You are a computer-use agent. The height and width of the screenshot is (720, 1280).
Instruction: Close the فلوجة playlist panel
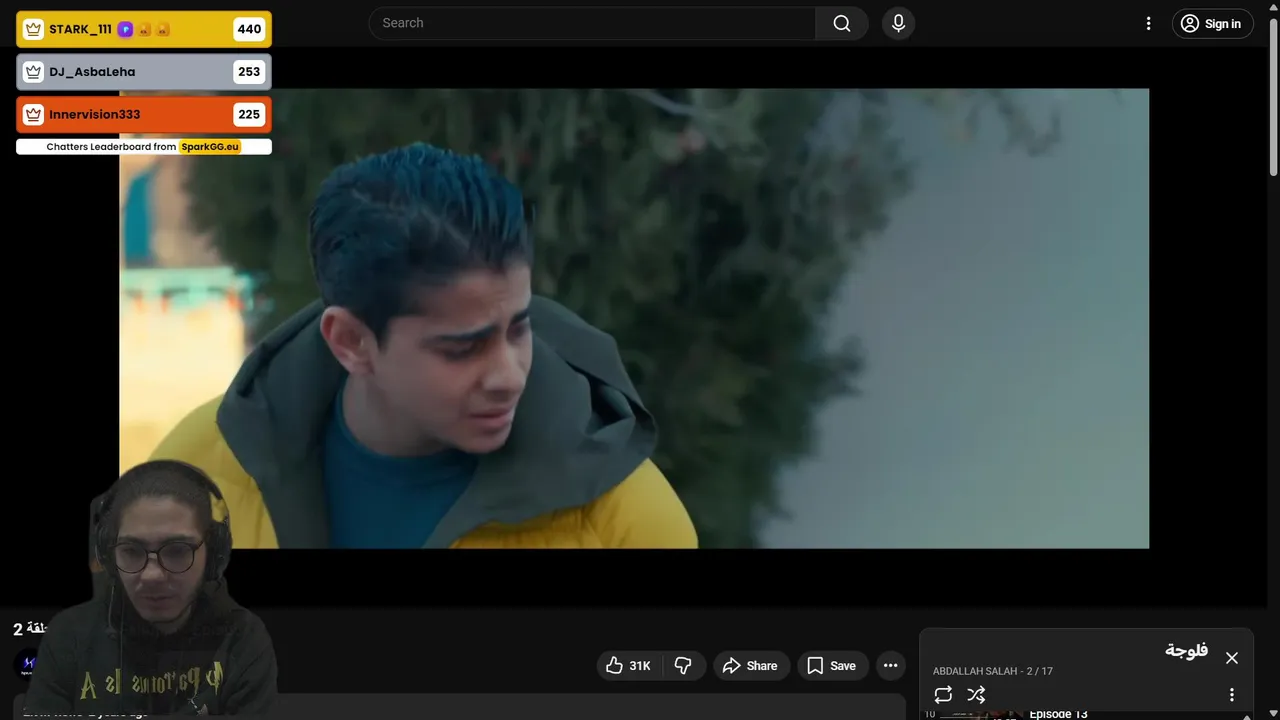pos(1232,658)
